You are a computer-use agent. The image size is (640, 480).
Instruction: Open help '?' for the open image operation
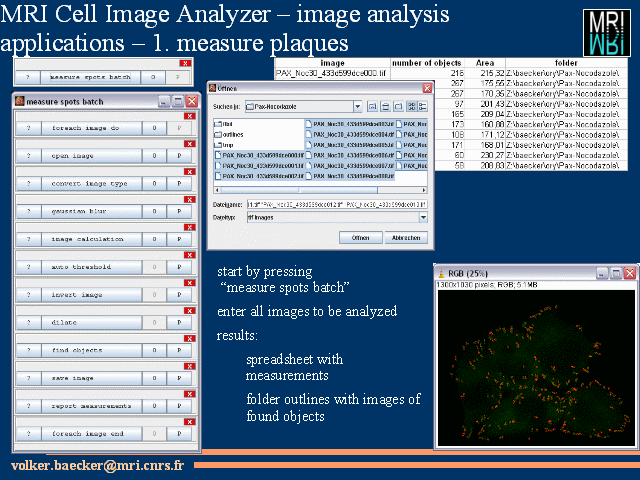[29, 156]
